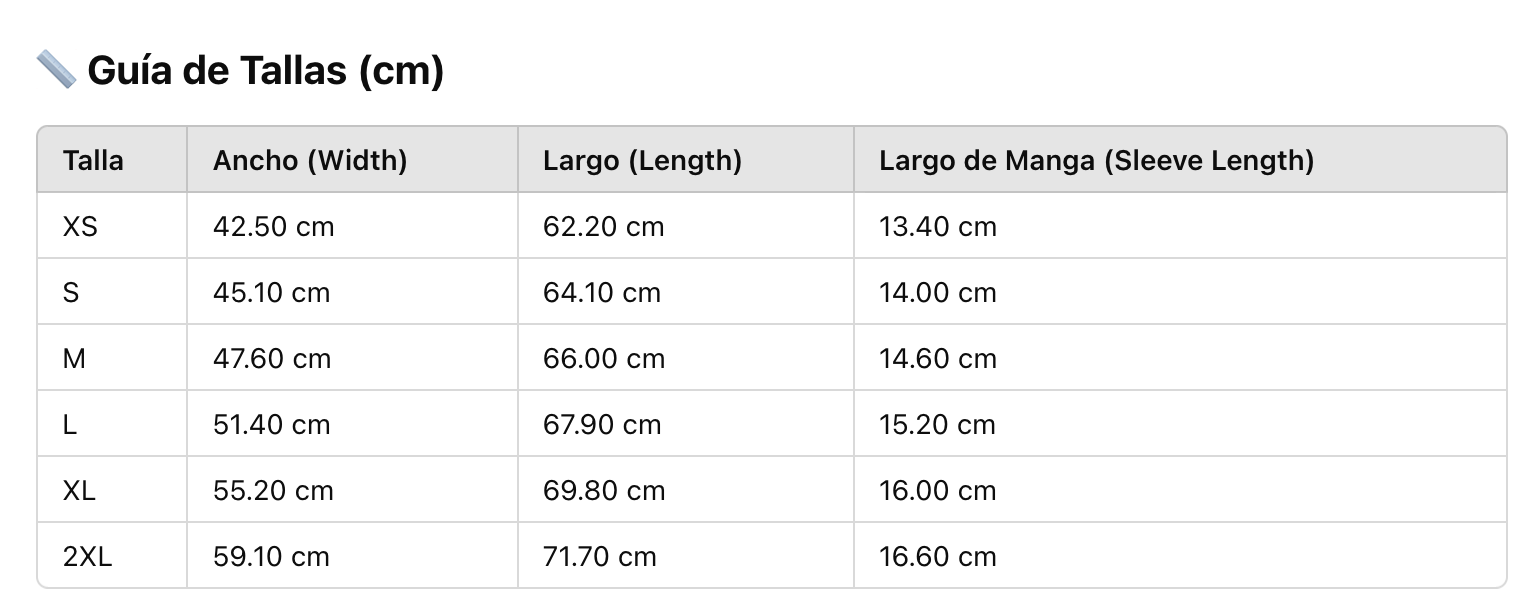Click the XS size cell

tap(80, 227)
